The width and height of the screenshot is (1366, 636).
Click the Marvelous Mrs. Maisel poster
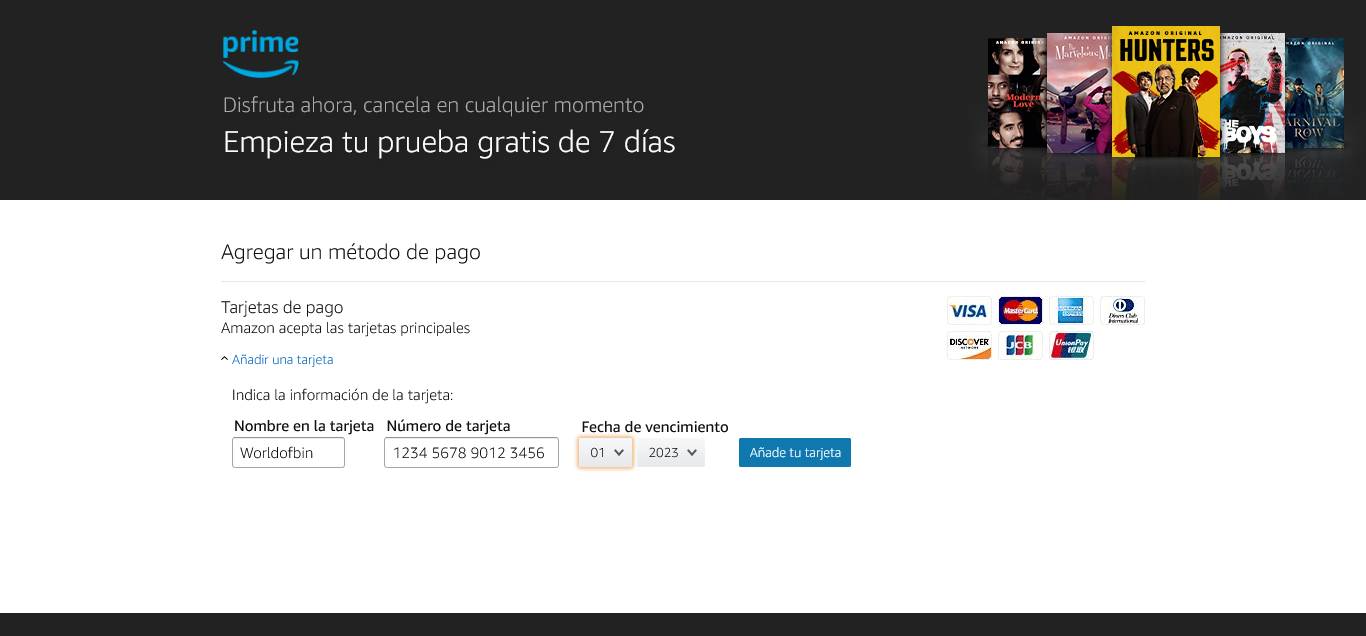click(1079, 93)
